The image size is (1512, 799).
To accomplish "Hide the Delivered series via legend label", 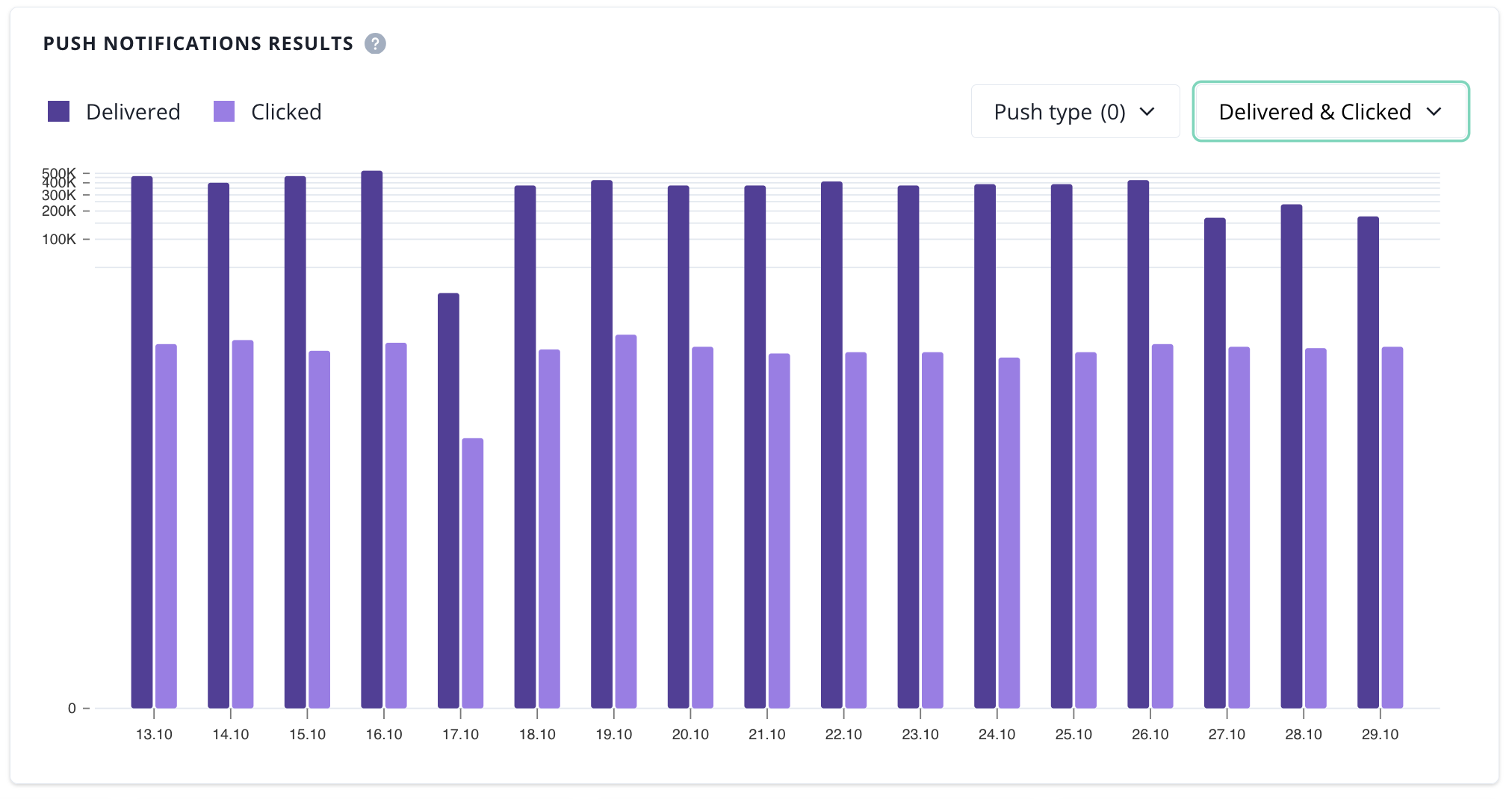I will tap(133, 112).
